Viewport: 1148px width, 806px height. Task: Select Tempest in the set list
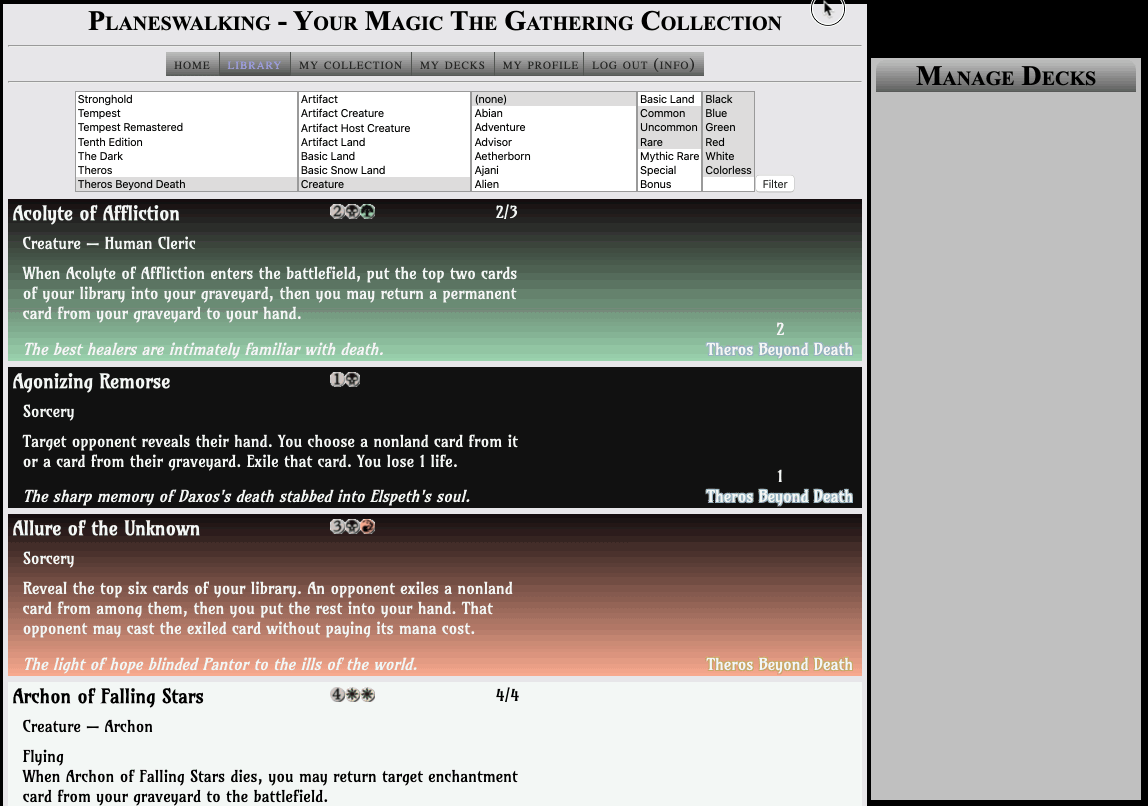pyautogui.click(x=186, y=113)
